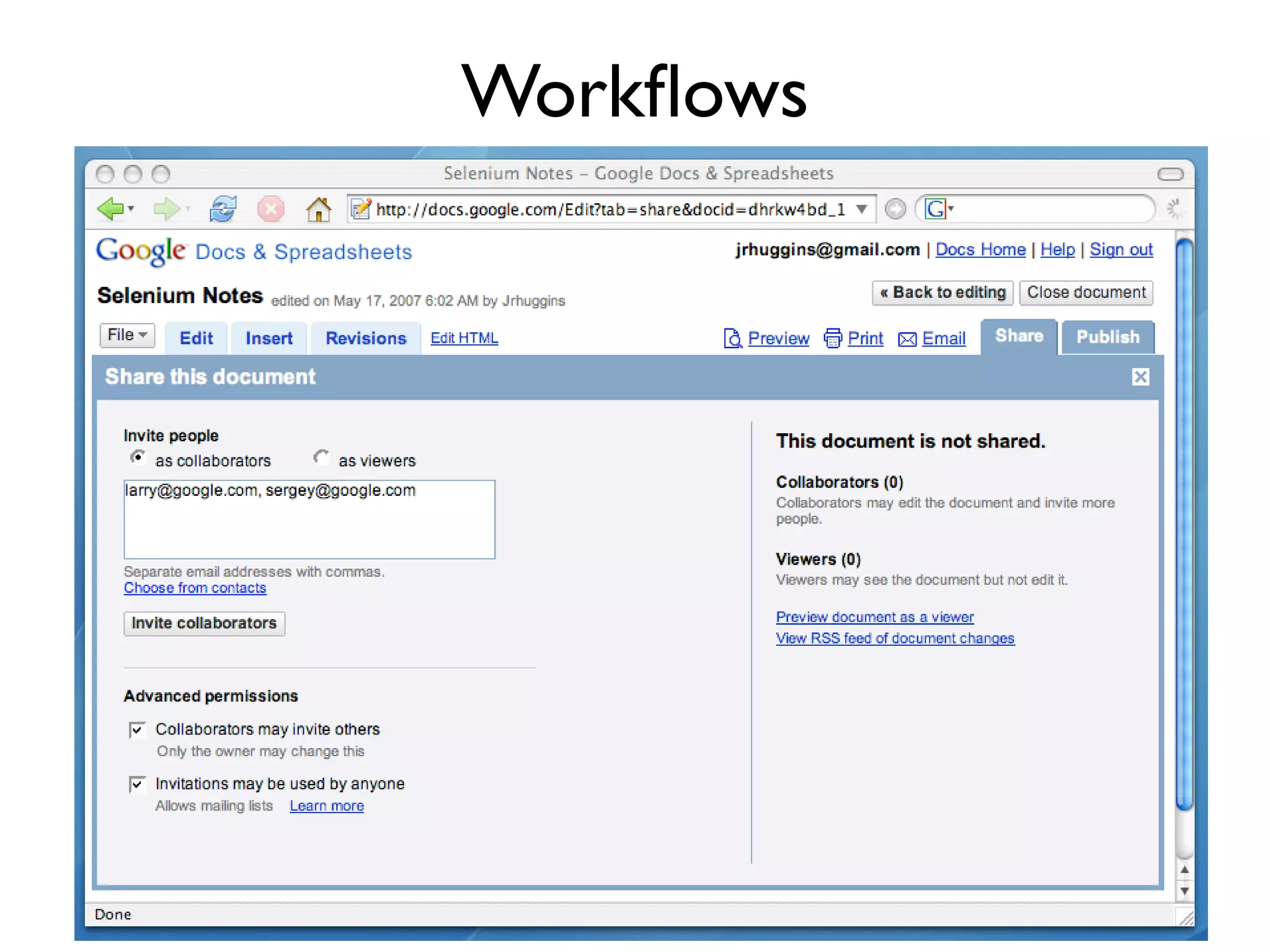Go to the browser Home icon

coord(319,209)
